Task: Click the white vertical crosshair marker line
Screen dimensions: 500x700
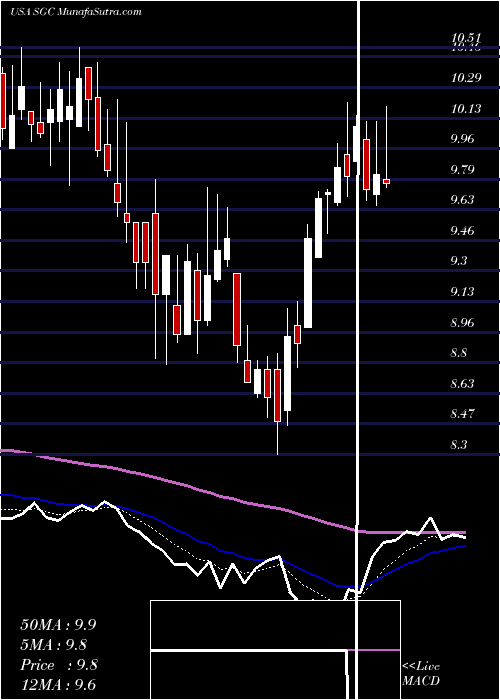Action: [x=358, y=350]
